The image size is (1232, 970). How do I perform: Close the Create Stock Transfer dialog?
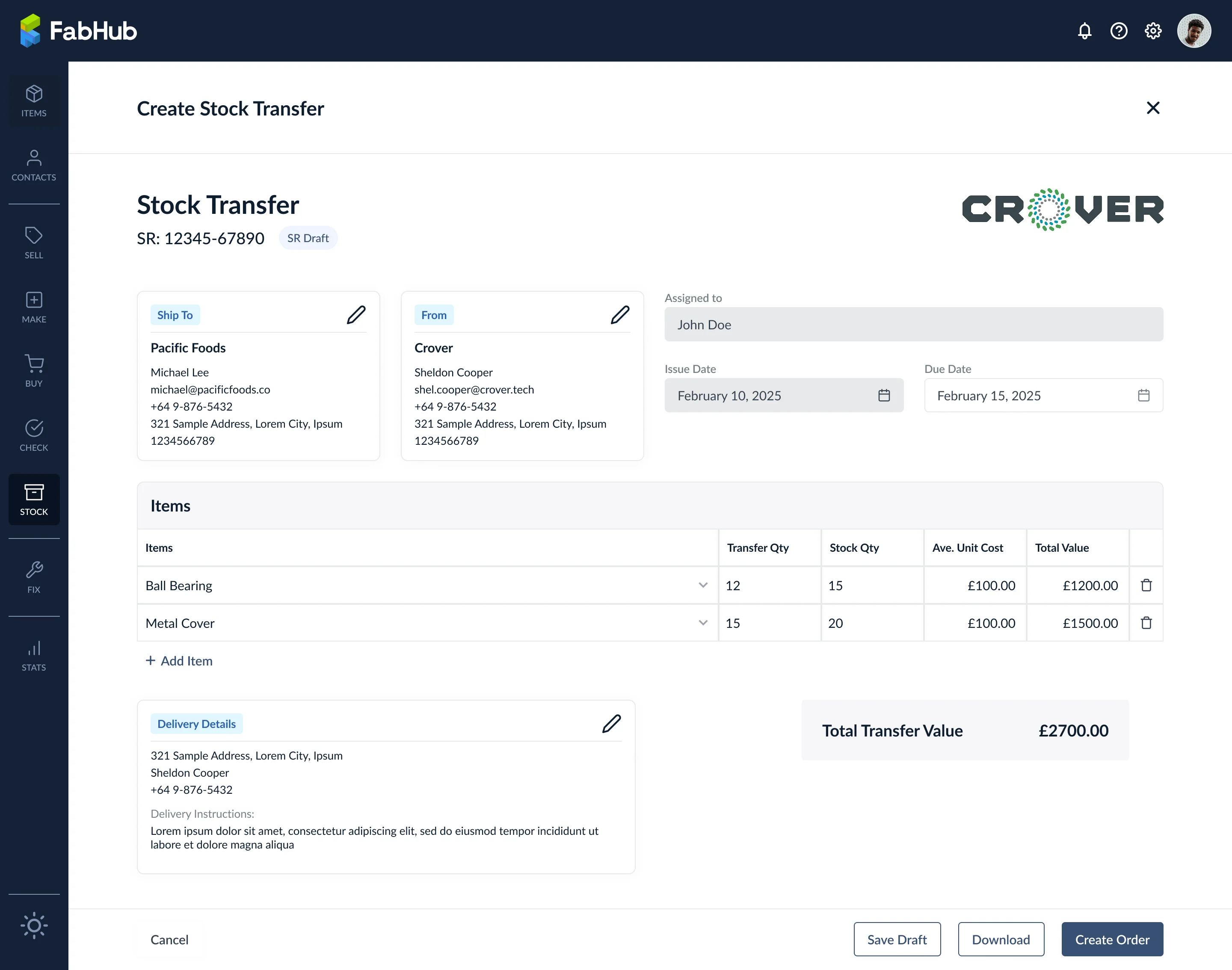coord(1152,108)
